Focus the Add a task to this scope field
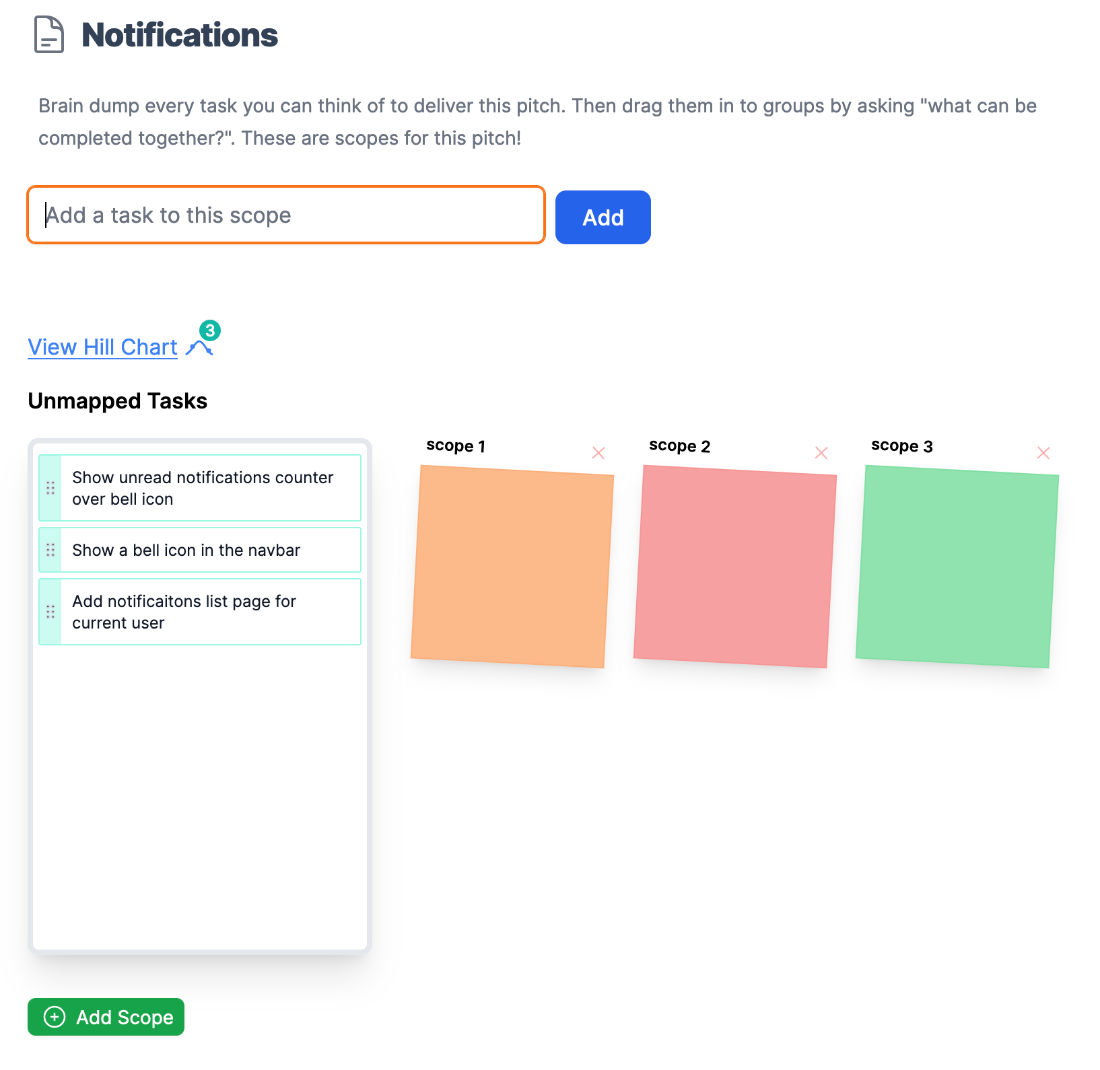This screenshot has height=1070, width=1100. tap(286, 215)
